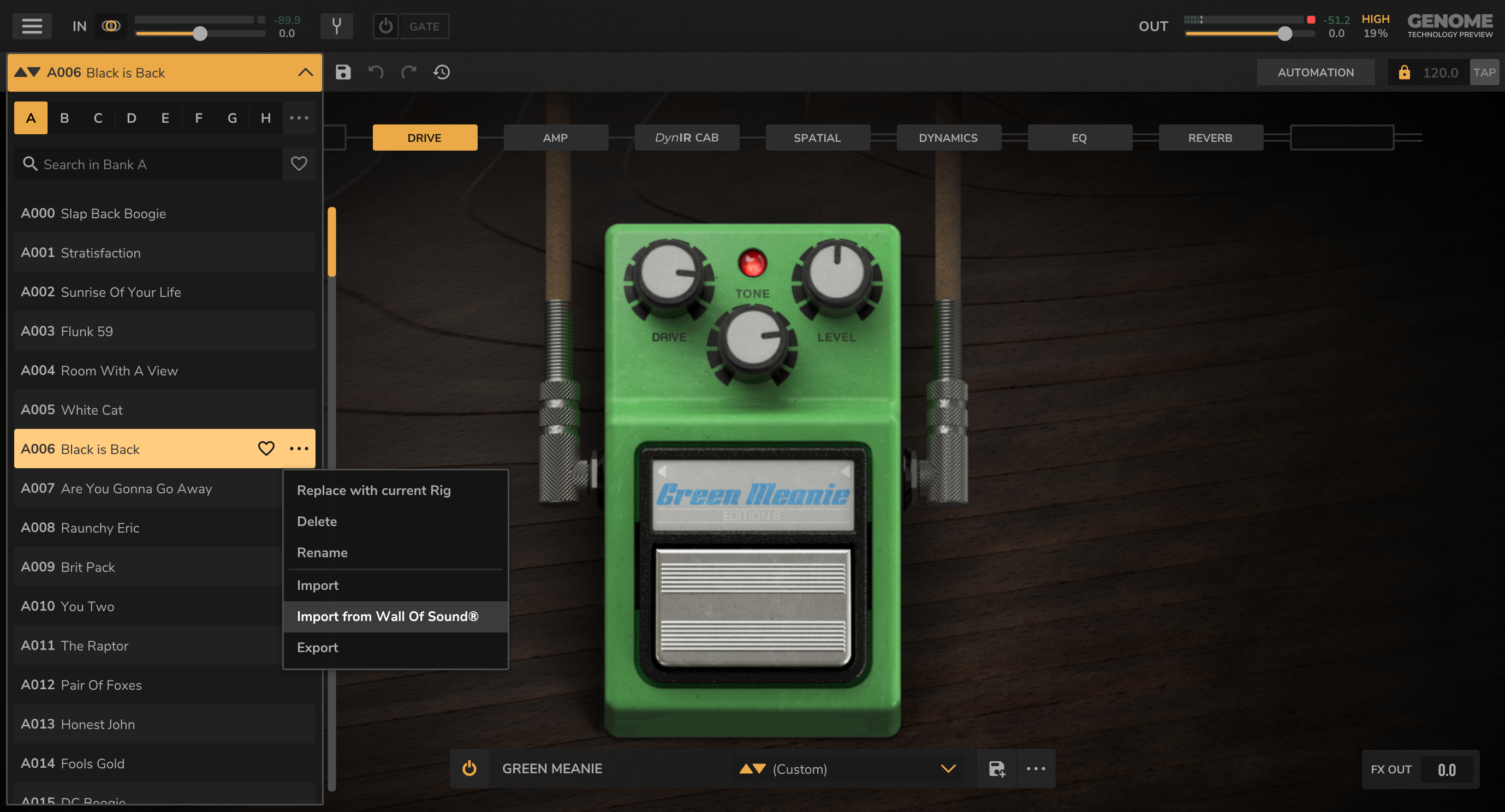This screenshot has height=812, width=1505.
Task: Select the DRIVE signal chain block
Action: pyautogui.click(x=425, y=138)
